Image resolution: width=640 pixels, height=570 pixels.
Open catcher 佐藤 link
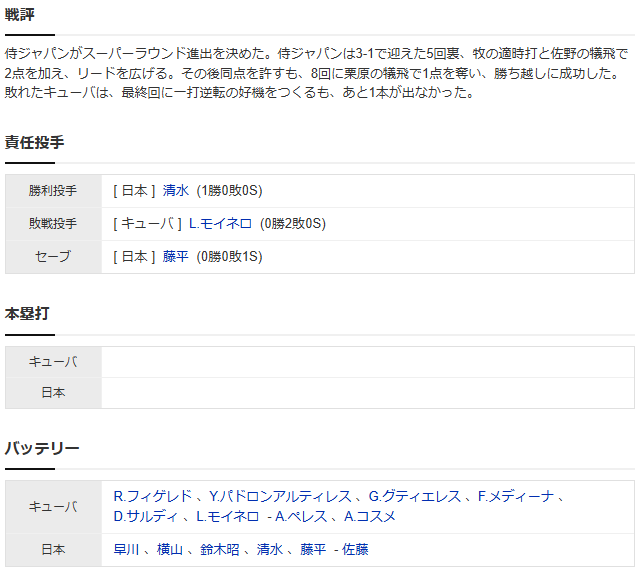(355, 550)
